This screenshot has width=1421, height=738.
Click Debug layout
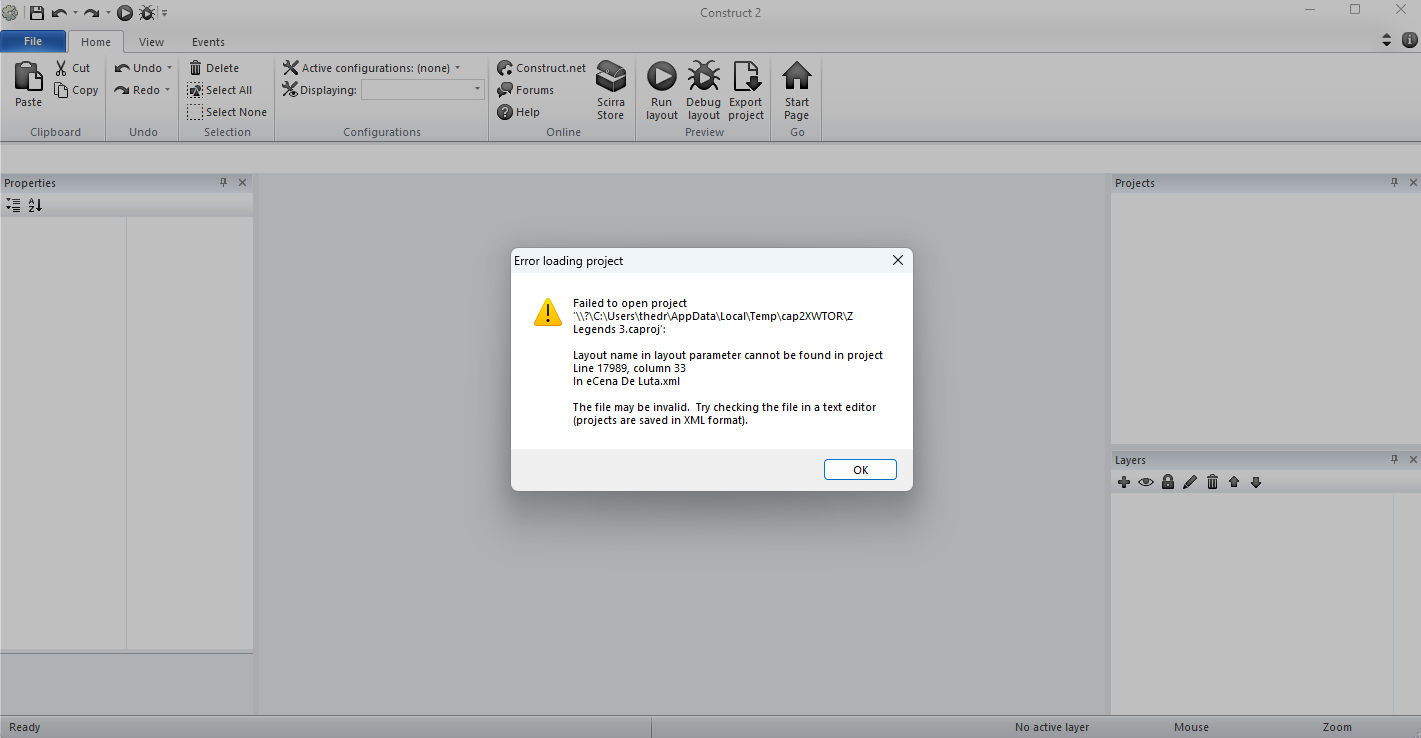pyautogui.click(x=704, y=90)
